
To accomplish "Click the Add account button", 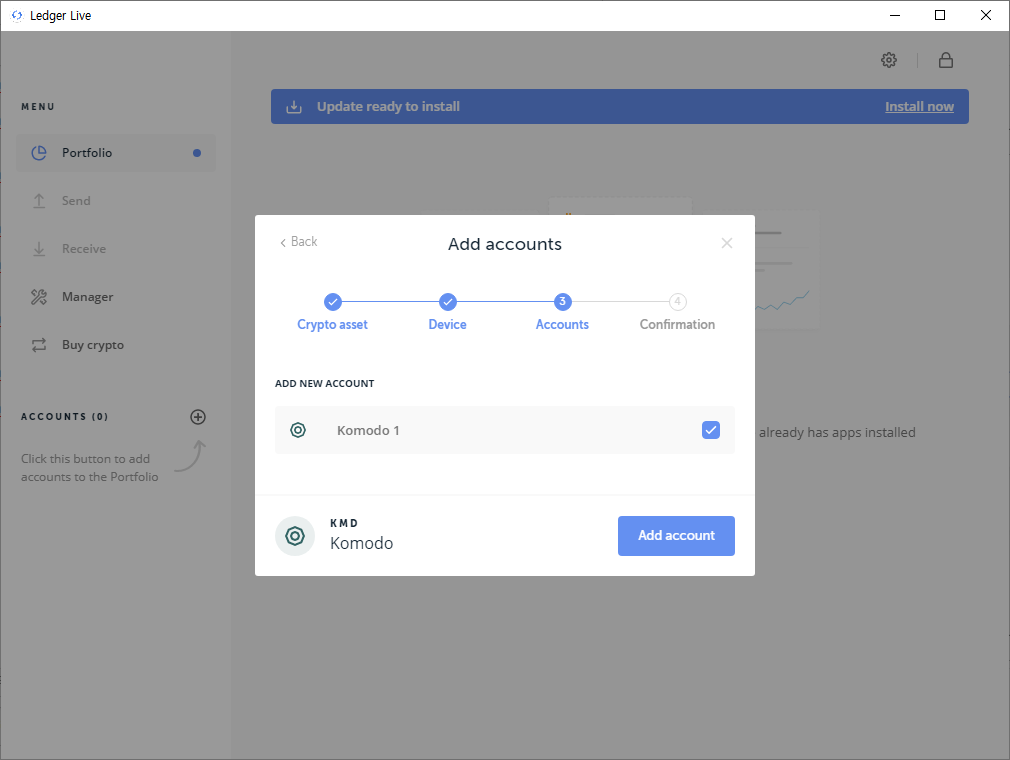I will (676, 536).
